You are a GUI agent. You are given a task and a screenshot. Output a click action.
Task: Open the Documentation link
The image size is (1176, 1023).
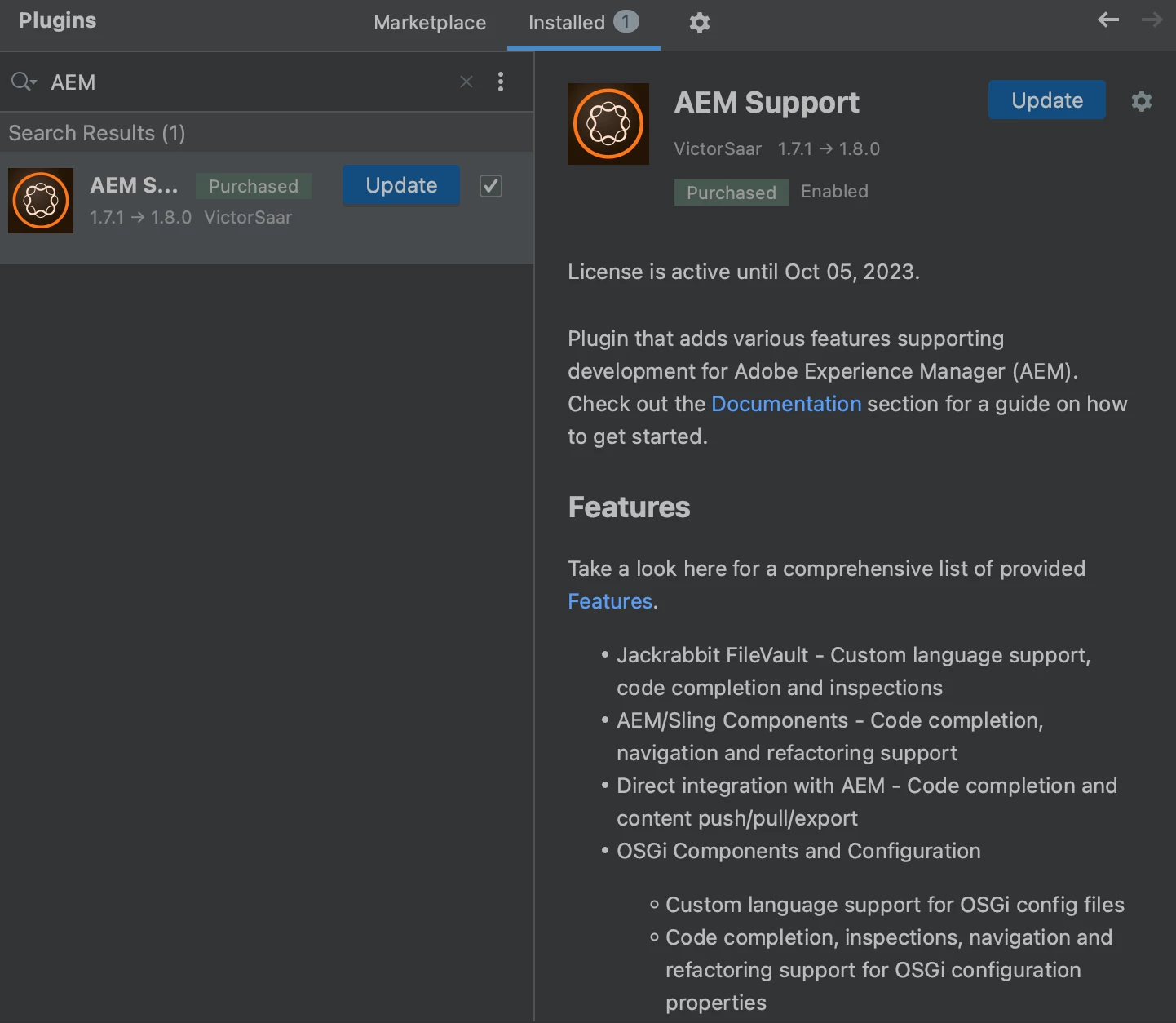point(786,404)
